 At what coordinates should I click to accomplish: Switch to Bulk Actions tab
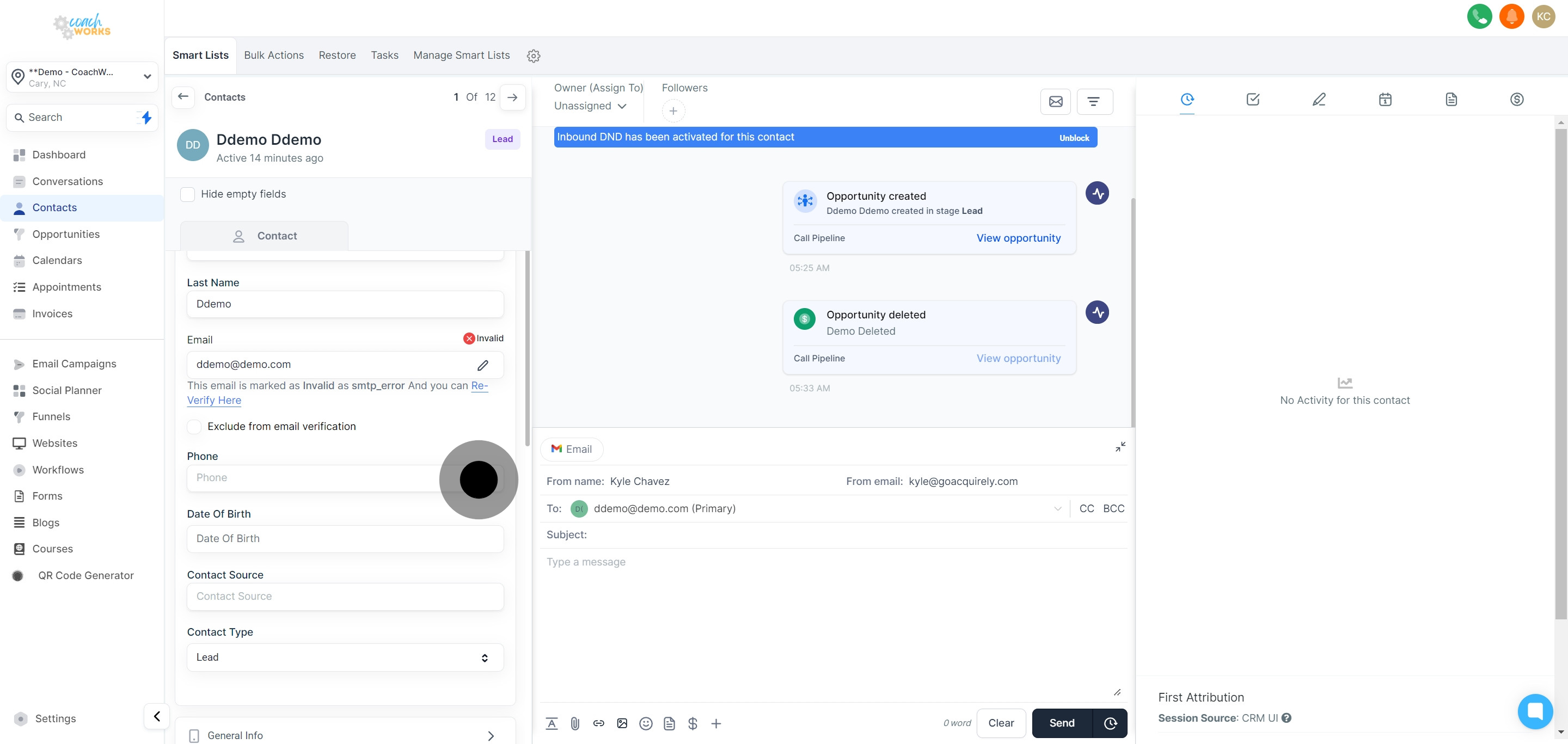273,56
